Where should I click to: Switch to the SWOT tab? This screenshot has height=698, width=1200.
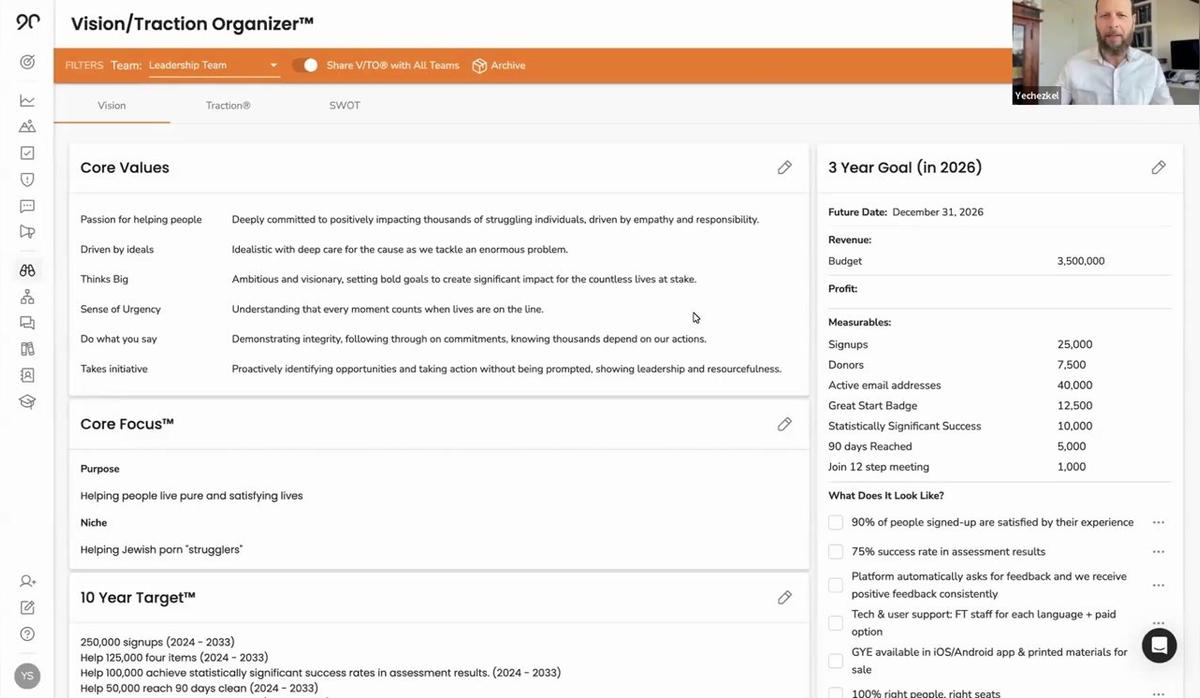(345, 105)
